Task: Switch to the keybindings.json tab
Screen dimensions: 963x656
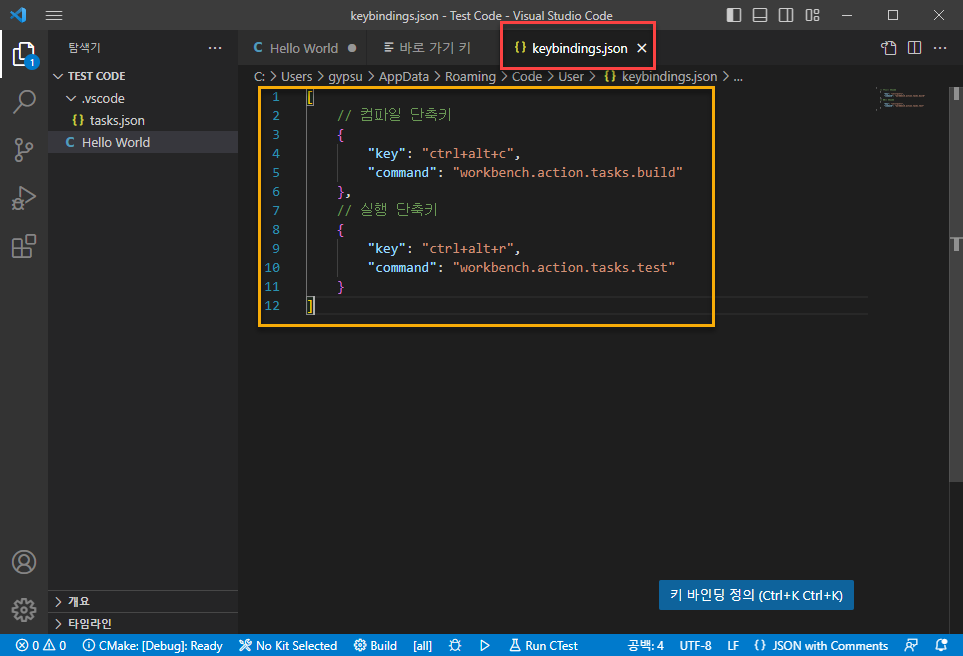Action: click(579, 48)
